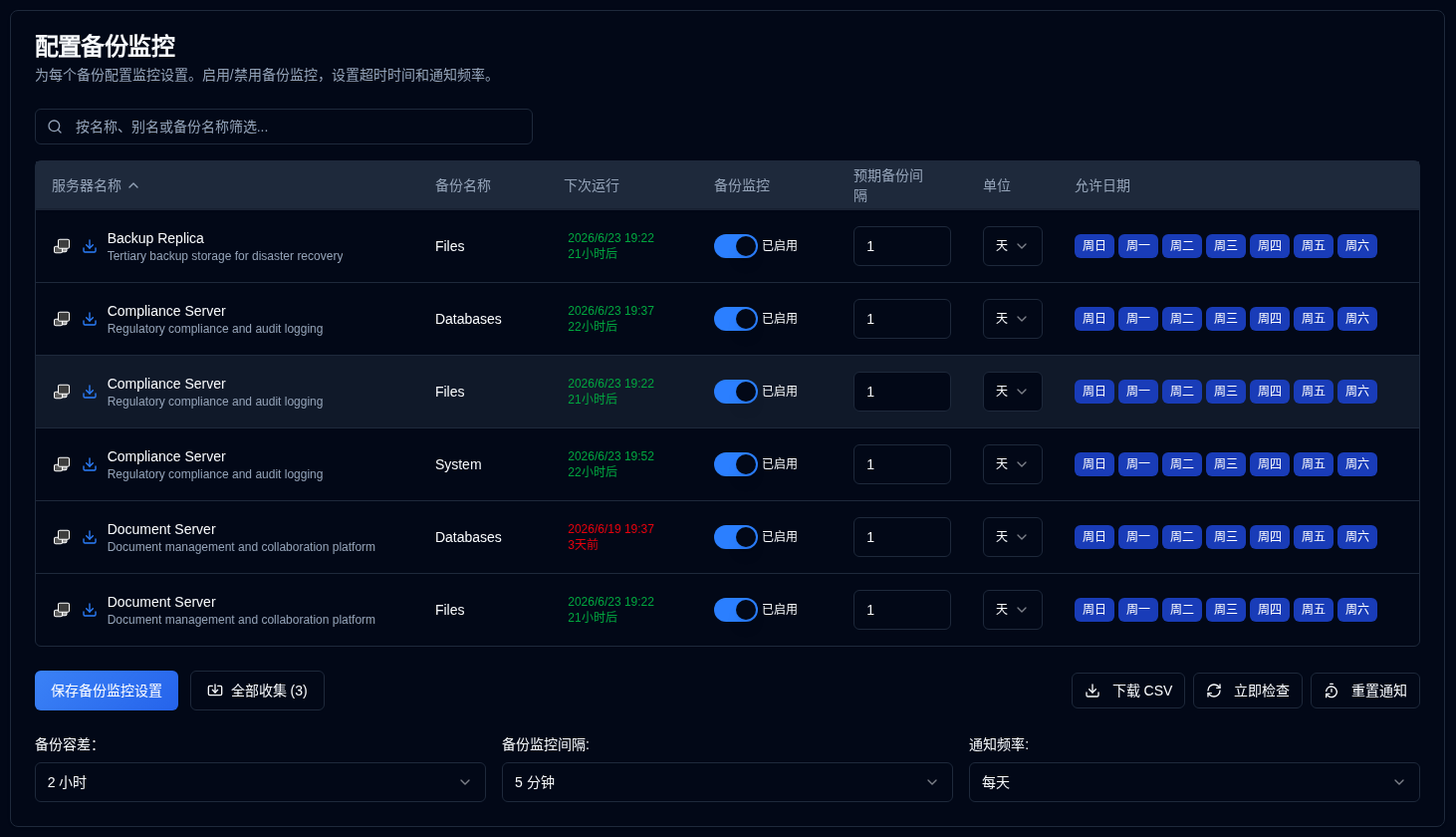Toggle monitoring for Document Server Databases
Viewport: 1456px width, 837px height.
click(x=736, y=537)
